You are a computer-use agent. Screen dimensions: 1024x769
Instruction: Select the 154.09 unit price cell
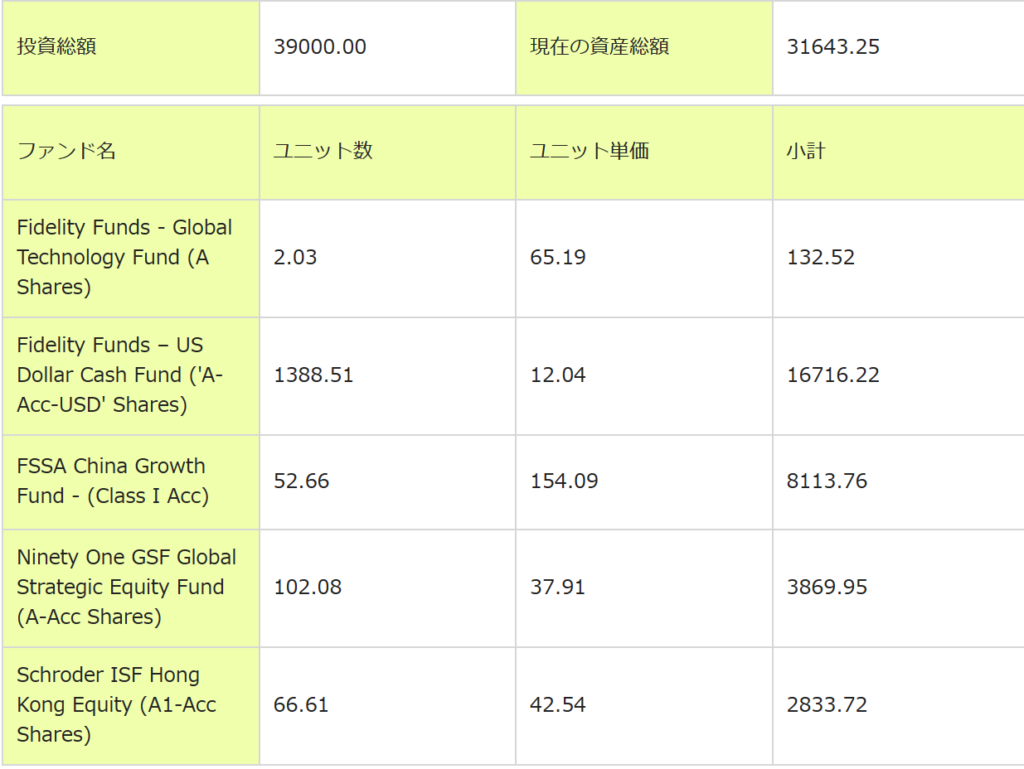coord(564,481)
